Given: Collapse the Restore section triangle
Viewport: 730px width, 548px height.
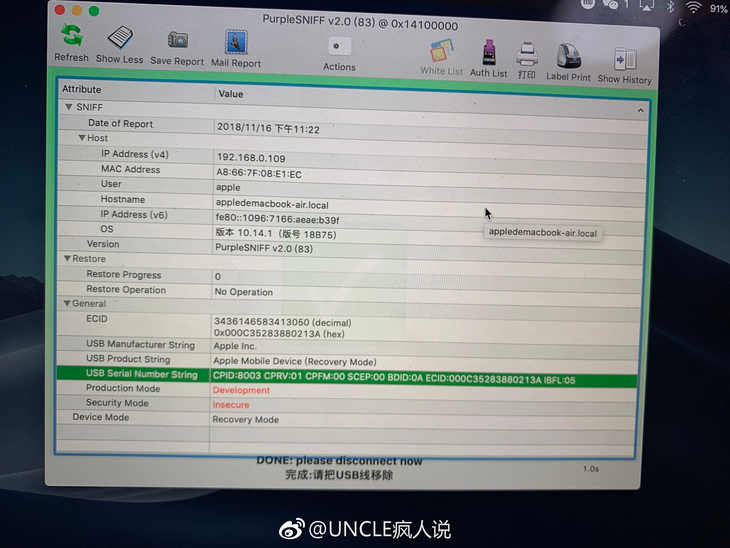Looking at the screenshot, I should [66, 259].
